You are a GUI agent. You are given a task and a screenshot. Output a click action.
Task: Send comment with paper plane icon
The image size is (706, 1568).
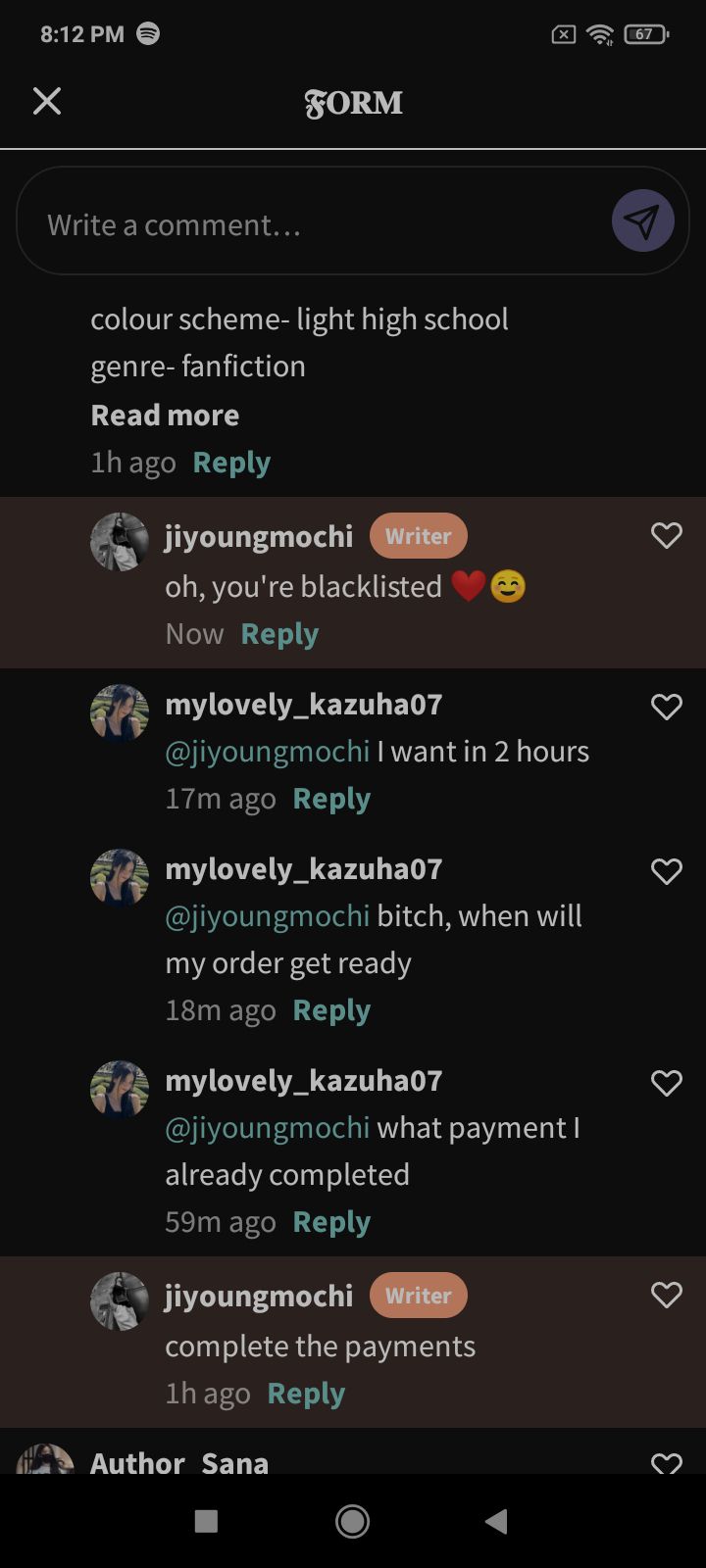(x=642, y=220)
